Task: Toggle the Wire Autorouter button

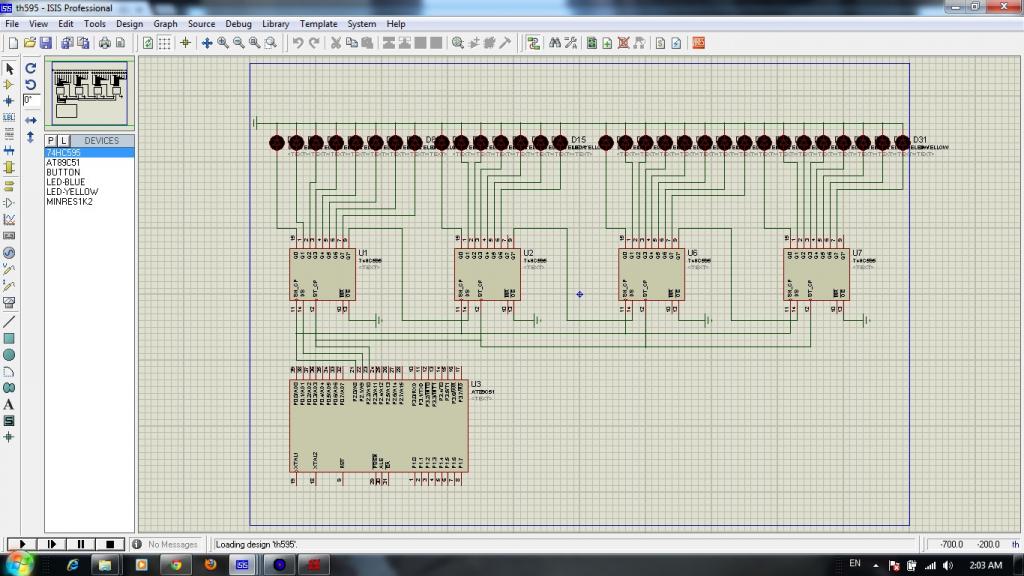Action: [533, 43]
